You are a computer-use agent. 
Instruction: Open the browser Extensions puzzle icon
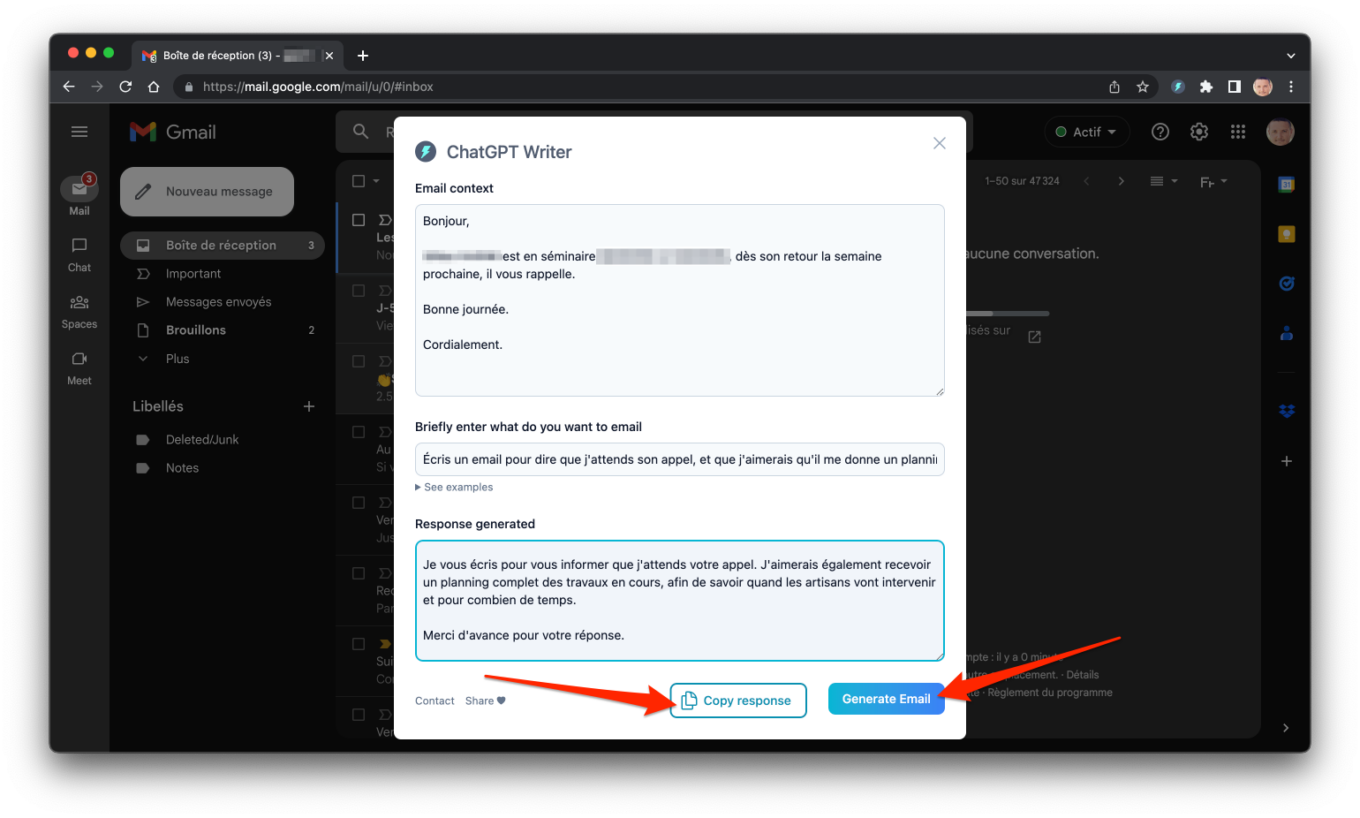tap(1206, 87)
